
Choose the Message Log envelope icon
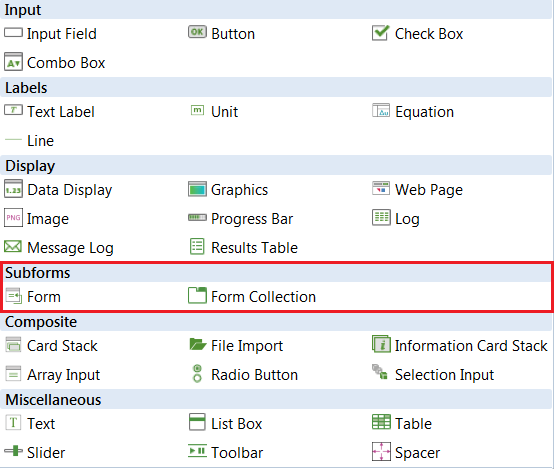pyautogui.click(x=13, y=246)
